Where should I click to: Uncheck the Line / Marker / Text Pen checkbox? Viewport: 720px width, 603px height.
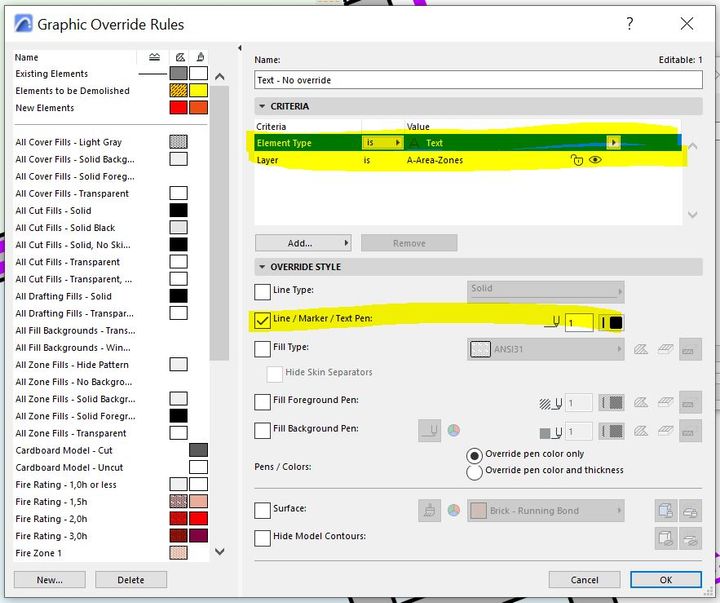[x=262, y=321]
